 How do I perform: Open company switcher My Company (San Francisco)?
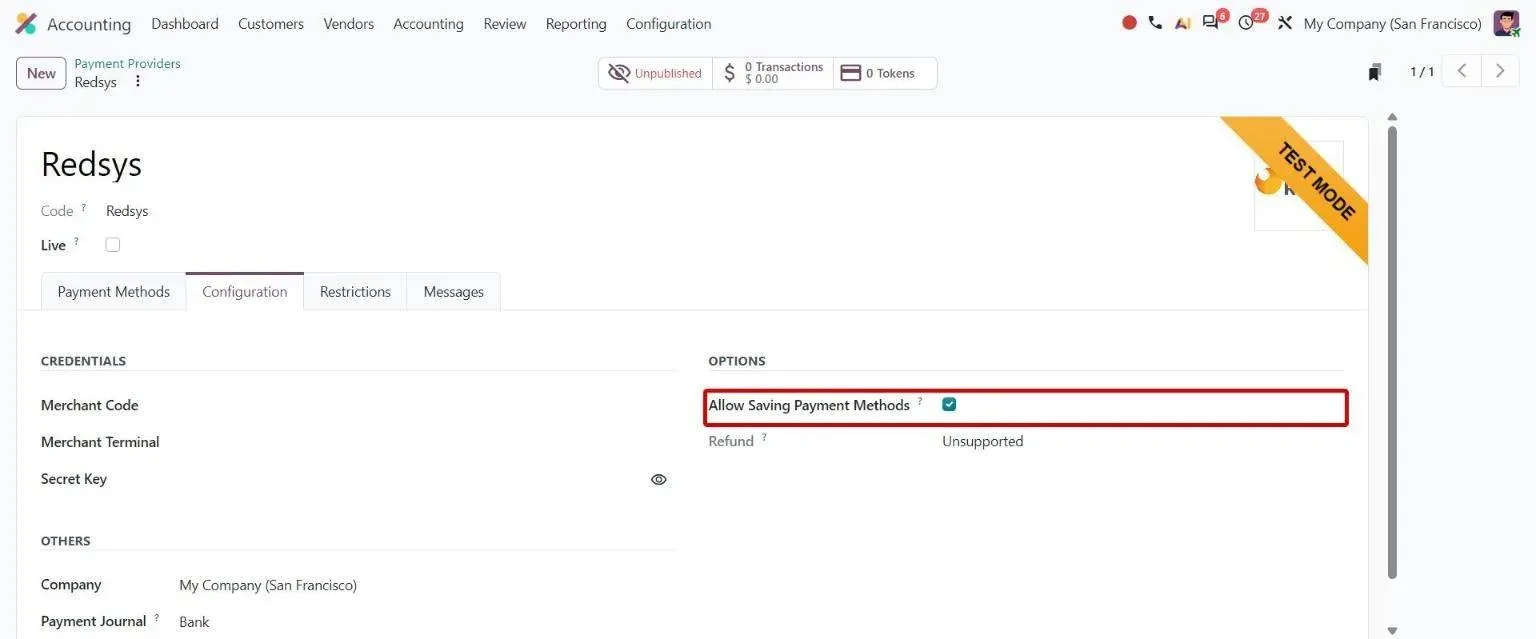pos(1393,23)
